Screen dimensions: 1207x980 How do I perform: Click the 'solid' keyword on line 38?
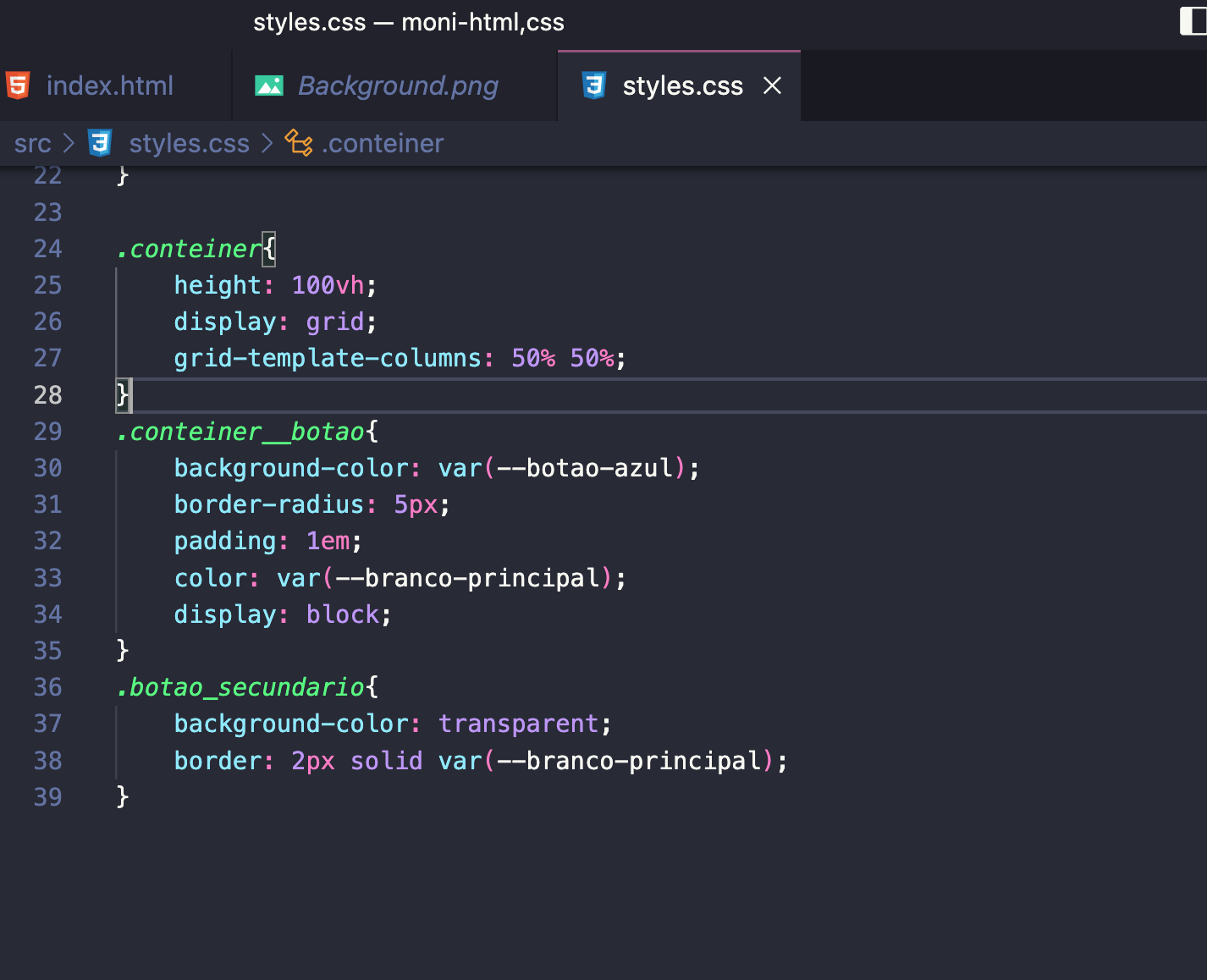pyautogui.click(x=387, y=761)
